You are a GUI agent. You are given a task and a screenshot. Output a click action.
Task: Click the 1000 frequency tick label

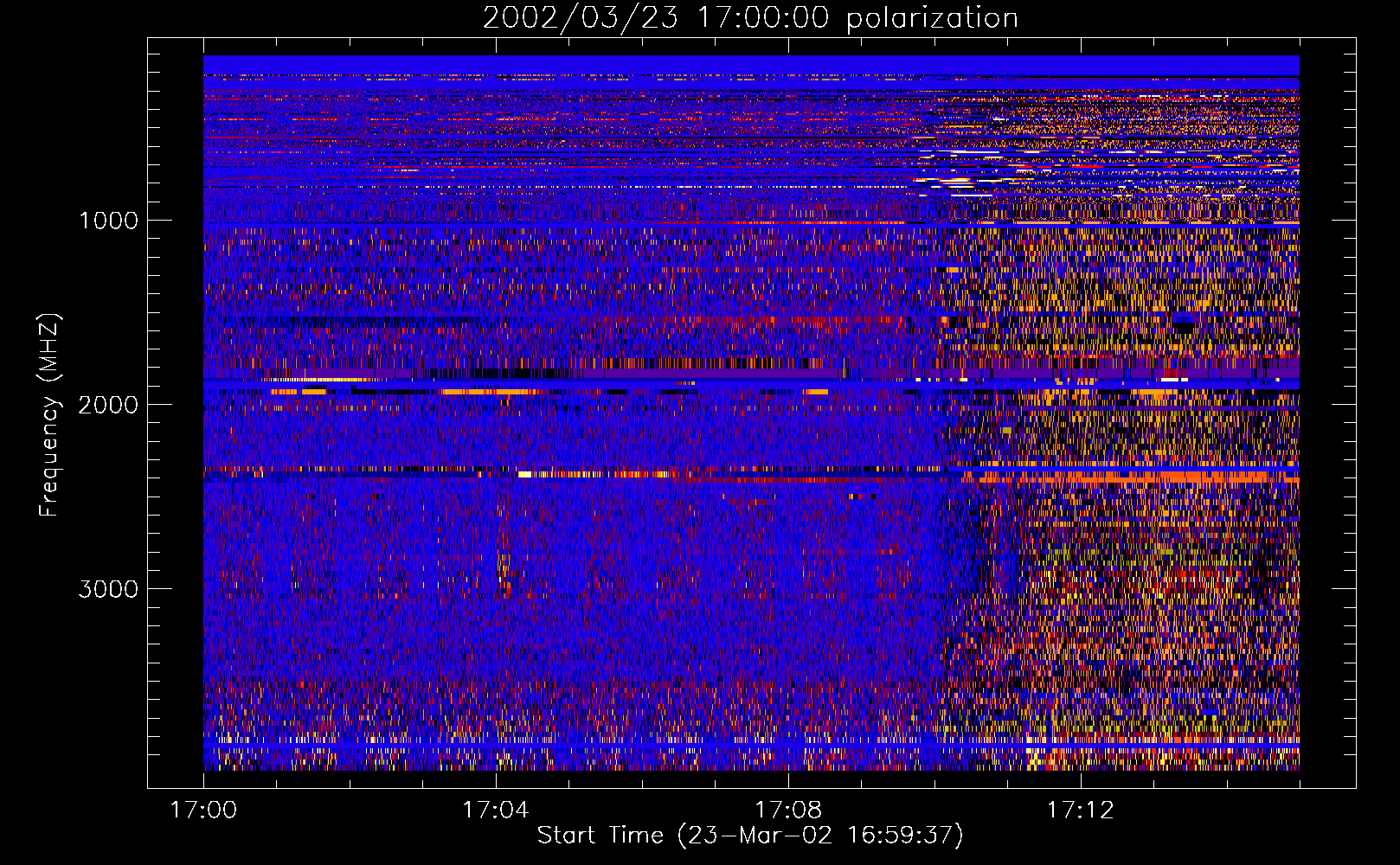tap(109, 221)
